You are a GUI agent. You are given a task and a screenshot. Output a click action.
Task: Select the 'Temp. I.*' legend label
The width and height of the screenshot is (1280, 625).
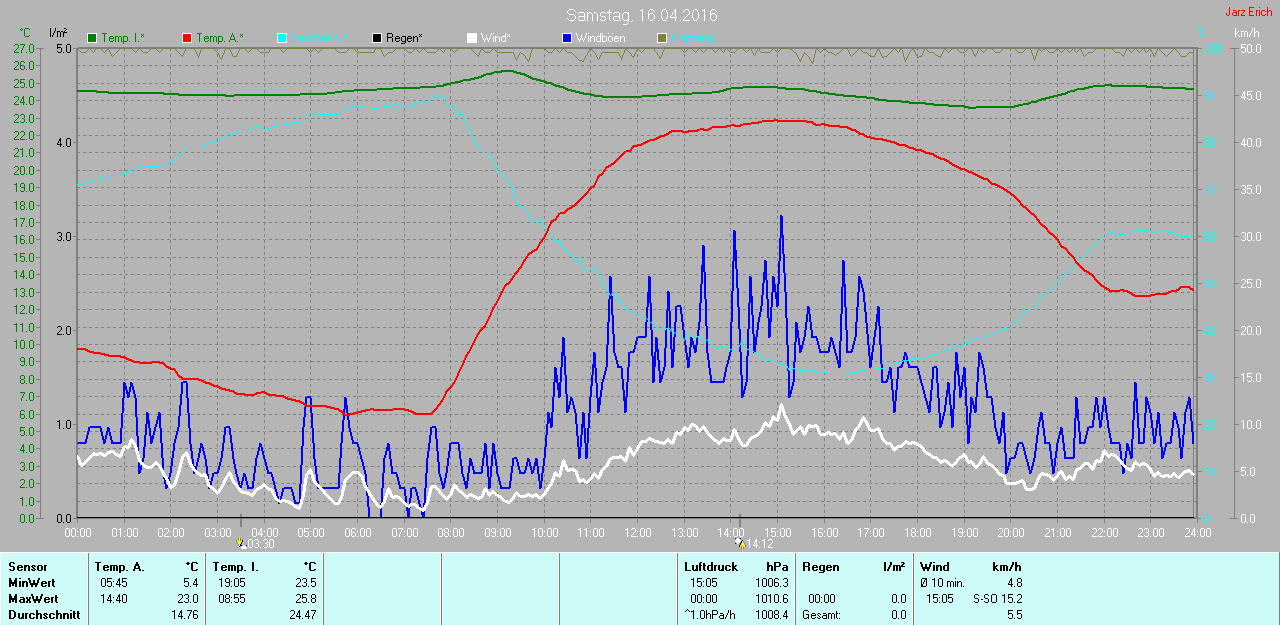[x=123, y=38]
